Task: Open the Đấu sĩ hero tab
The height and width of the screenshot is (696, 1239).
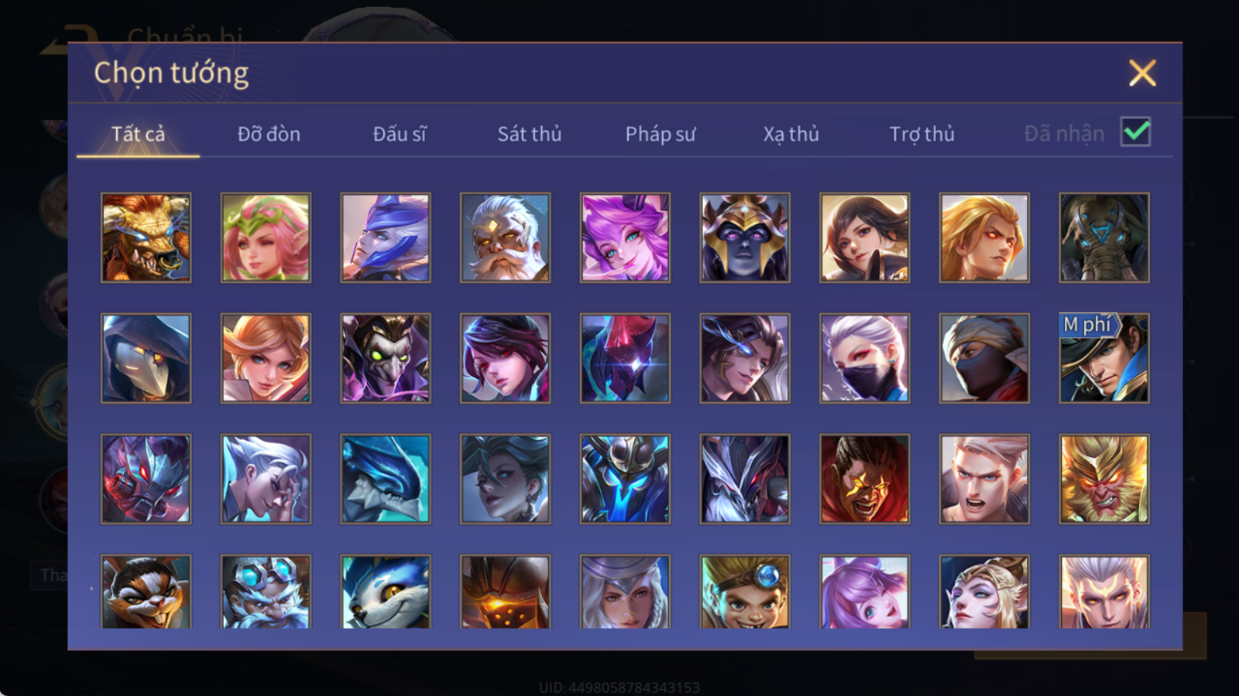Action: point(400,134)
